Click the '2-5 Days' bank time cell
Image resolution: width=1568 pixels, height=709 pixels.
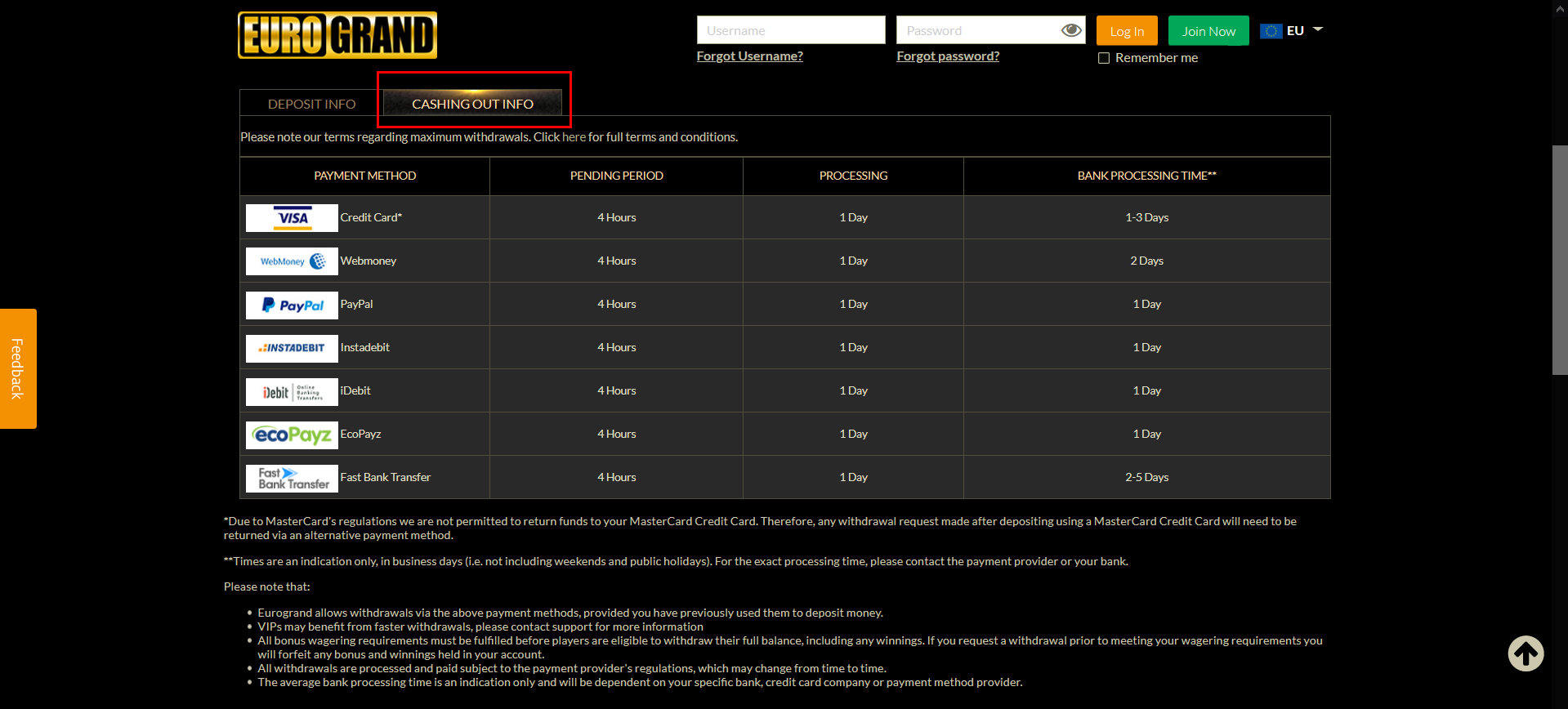pyautogui.click(x=1146, y=477)
